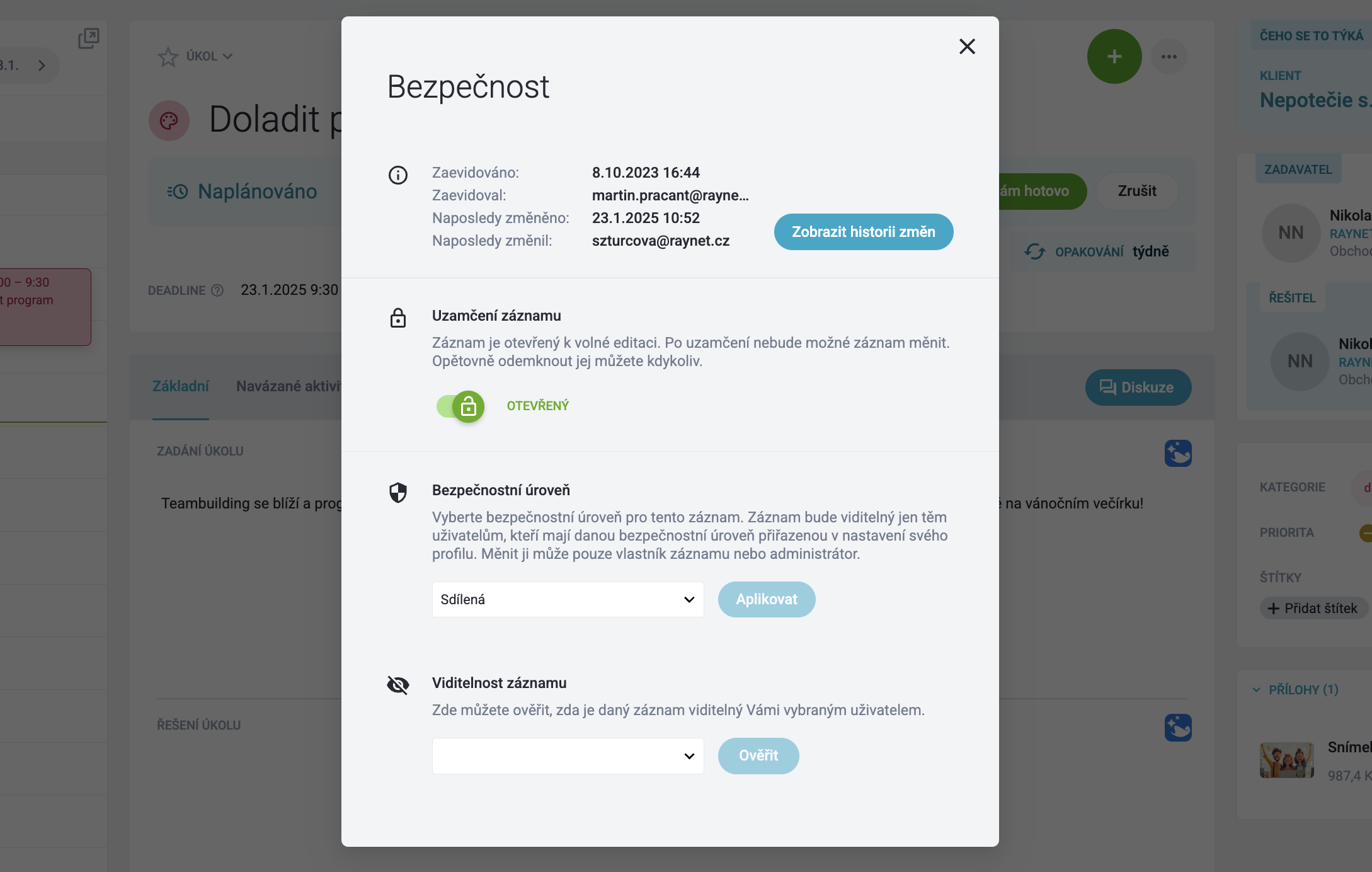Click the DEADLINE help question icon
1372x872 pixels.
tap(217, 290)
